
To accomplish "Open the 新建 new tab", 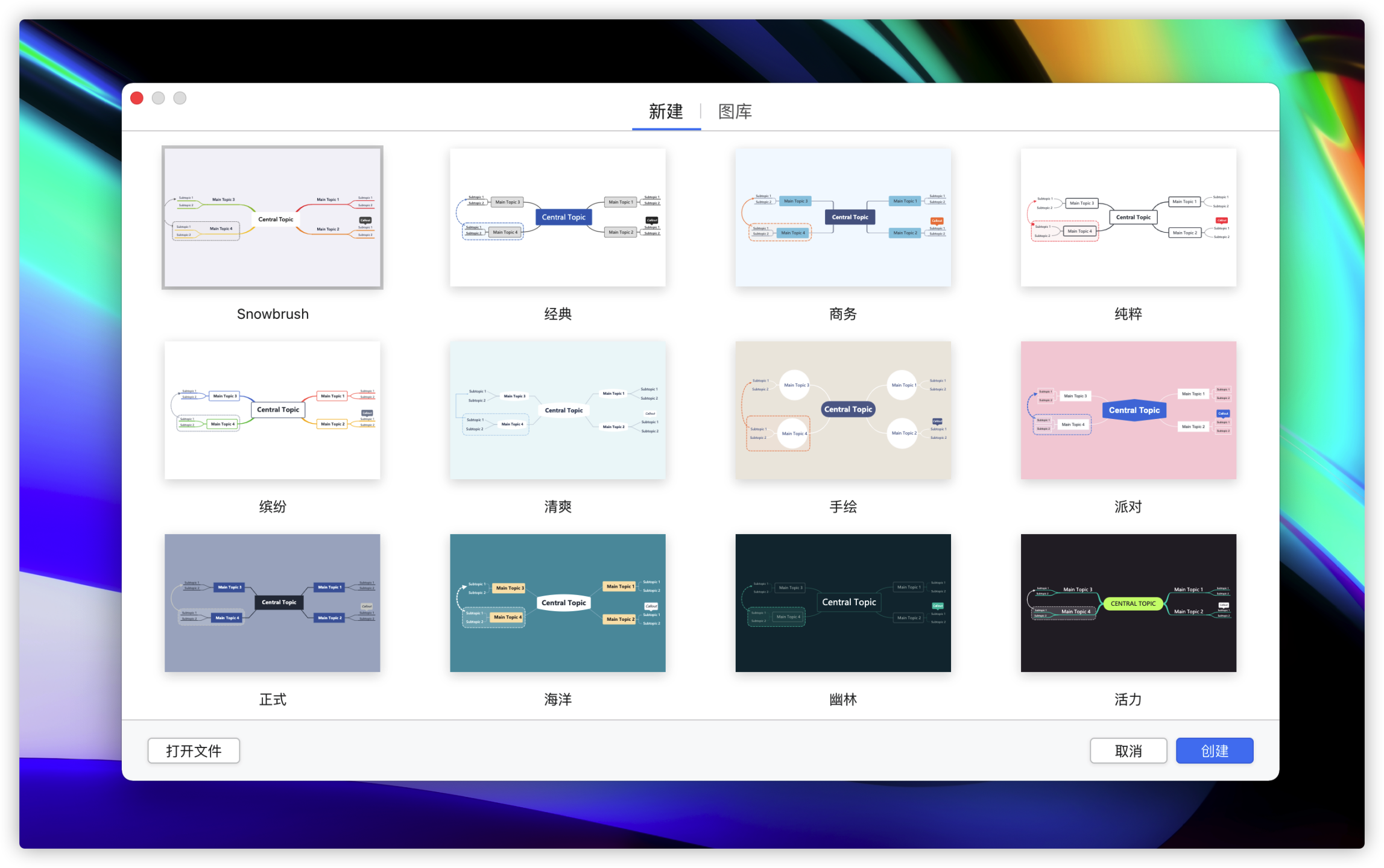I will click(666, 112).
